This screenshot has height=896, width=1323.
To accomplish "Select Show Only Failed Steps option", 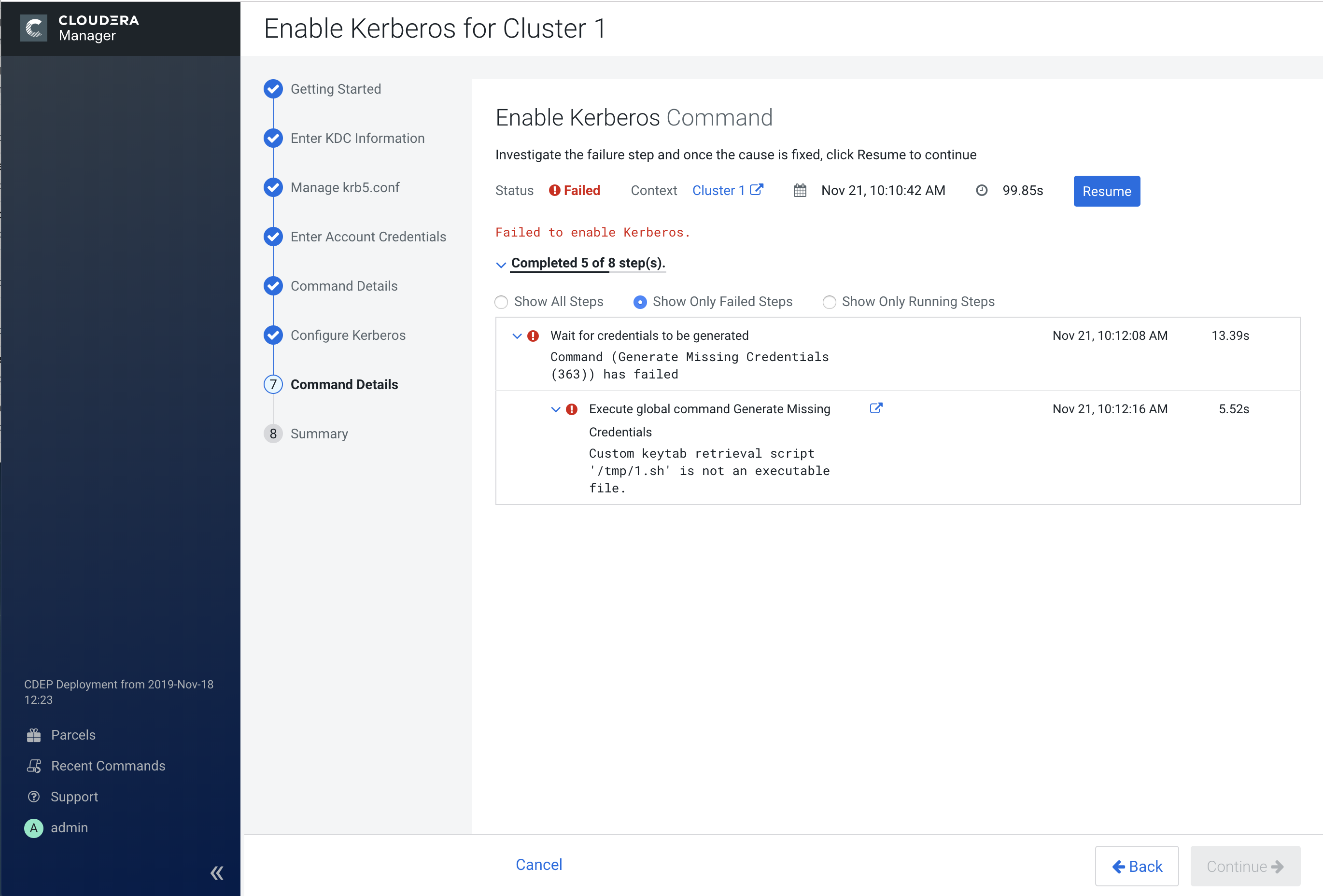I will 640,302.
